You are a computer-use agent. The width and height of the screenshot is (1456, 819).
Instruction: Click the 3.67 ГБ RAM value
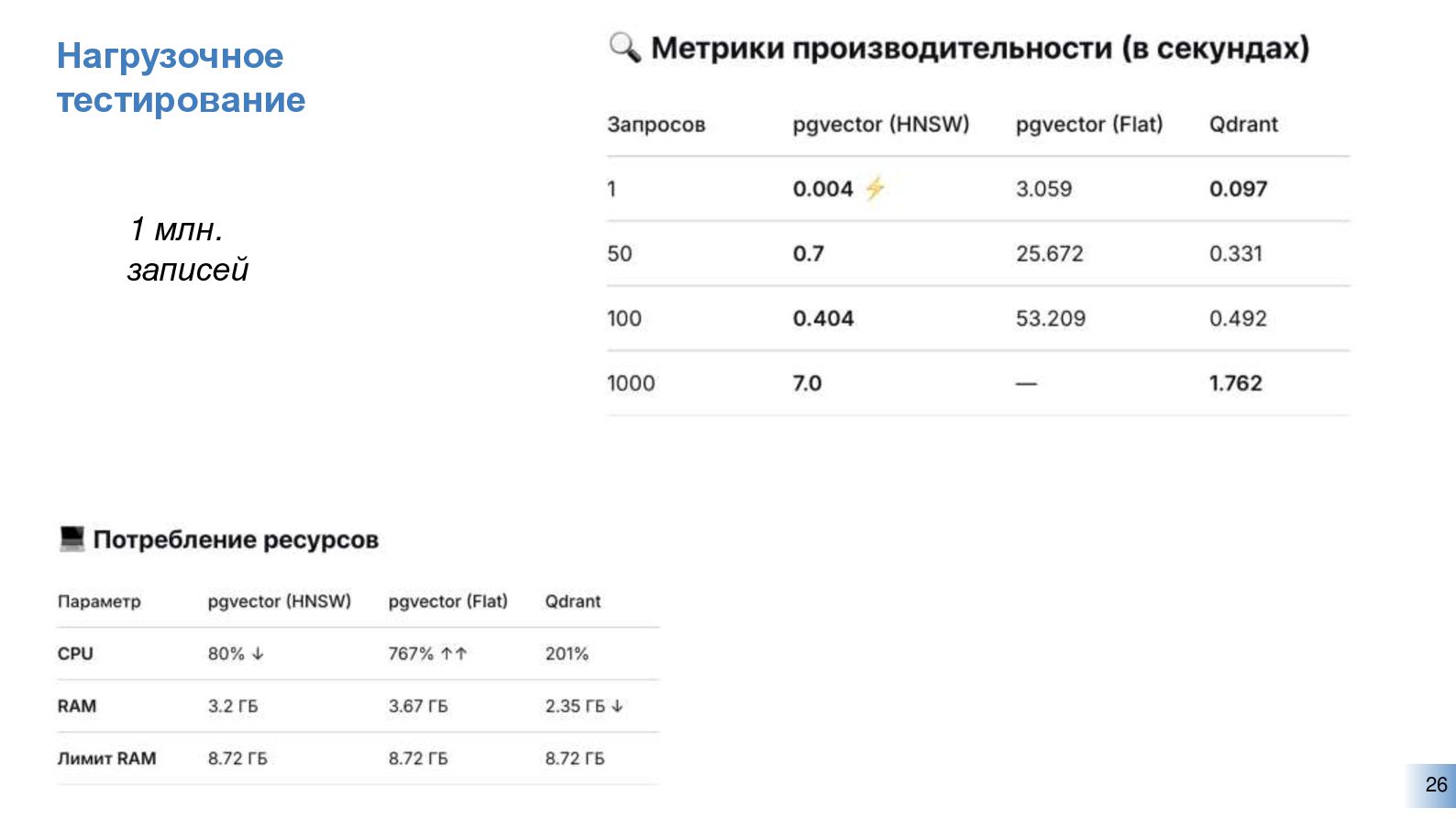pyautogui.click(x=418, y=706)
